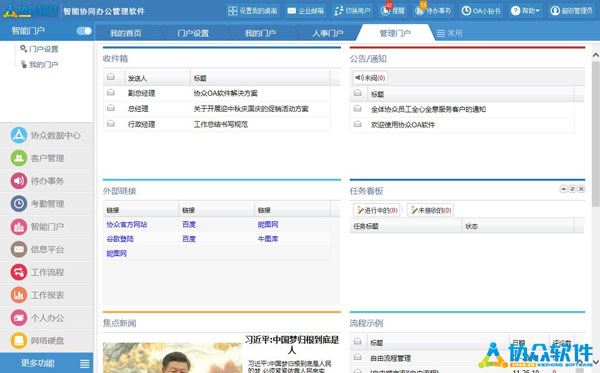Open headline 习近平:中国梦归根到底是人

point(292,344)
